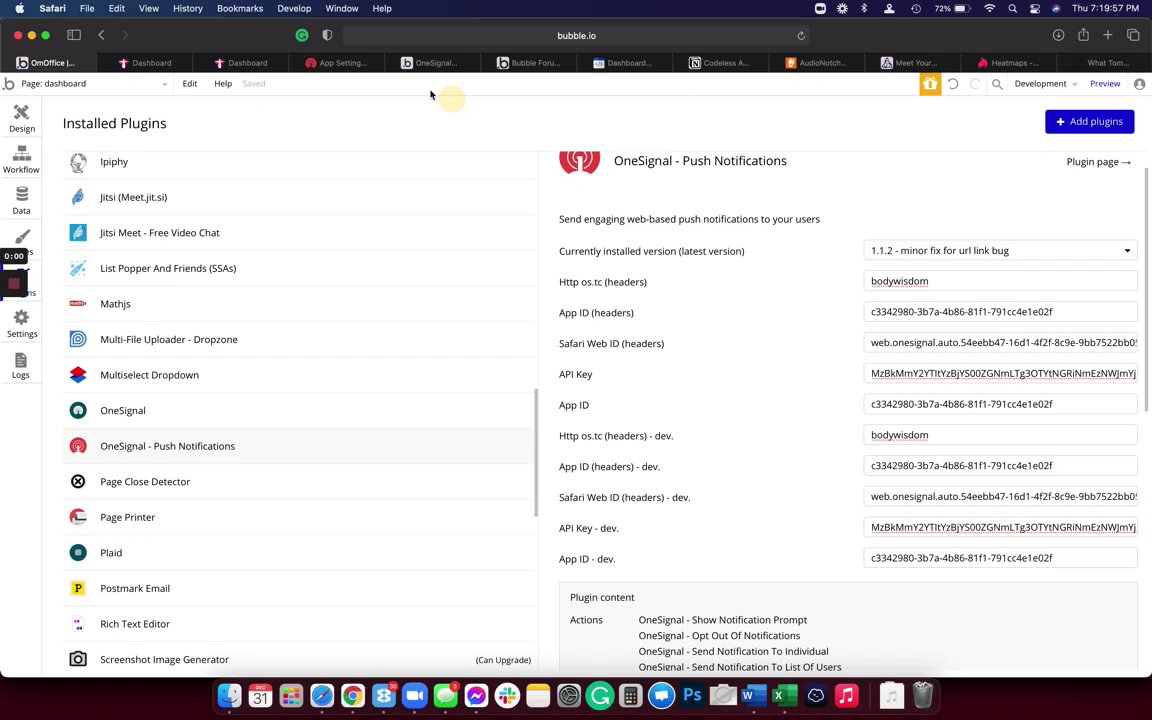This screenshot has height=720, width=1152.
Task: Stop the screen recording red button
Action: coord(14,283)
